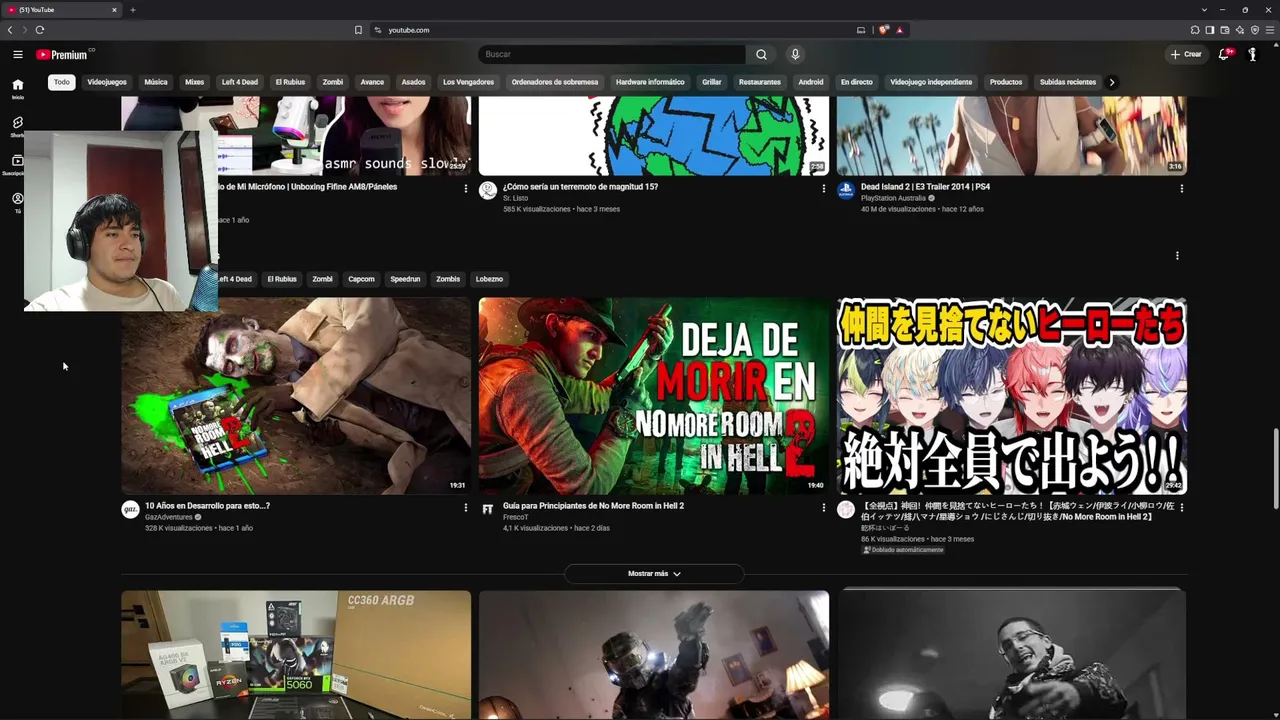This screenshot has width=1280, height=720.
Task: Select the Ordenadores de sobremesa chip
Action: (555, 82)
